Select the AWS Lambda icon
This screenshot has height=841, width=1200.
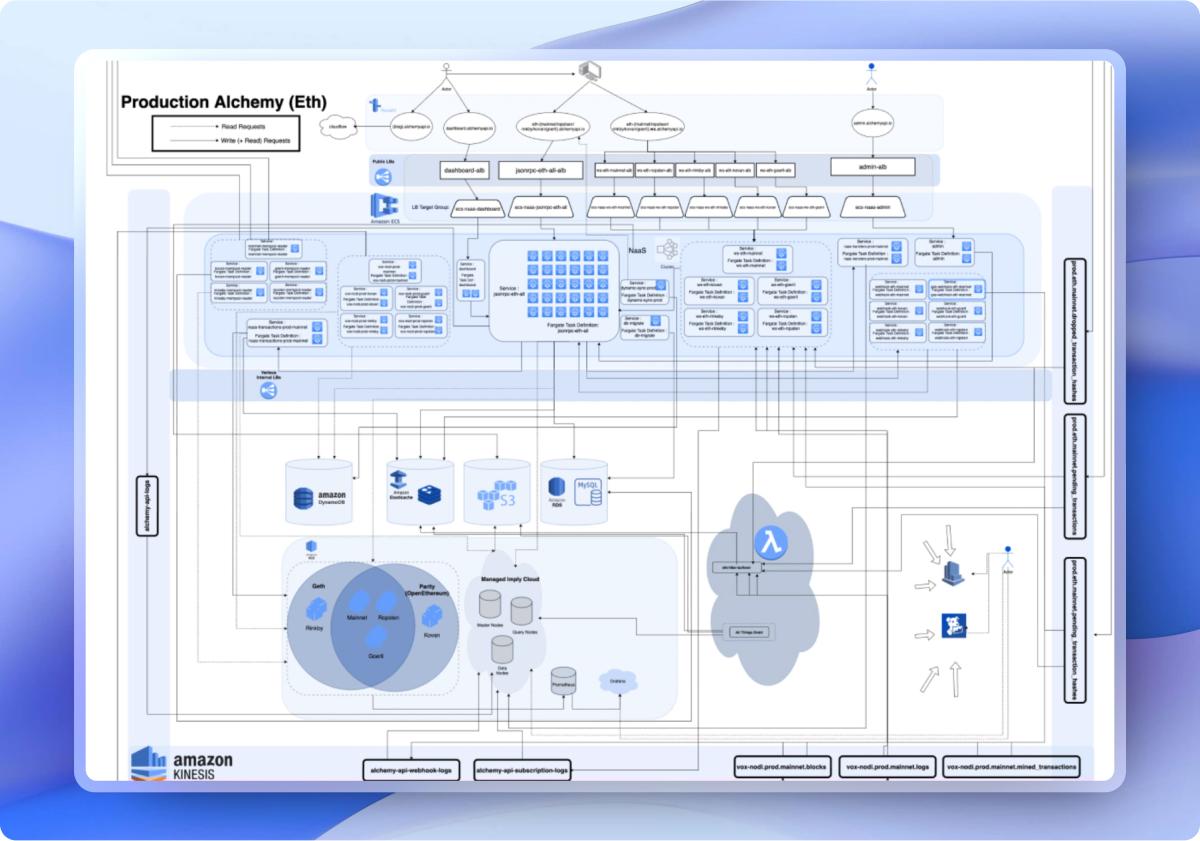click(x=771, y=543)
